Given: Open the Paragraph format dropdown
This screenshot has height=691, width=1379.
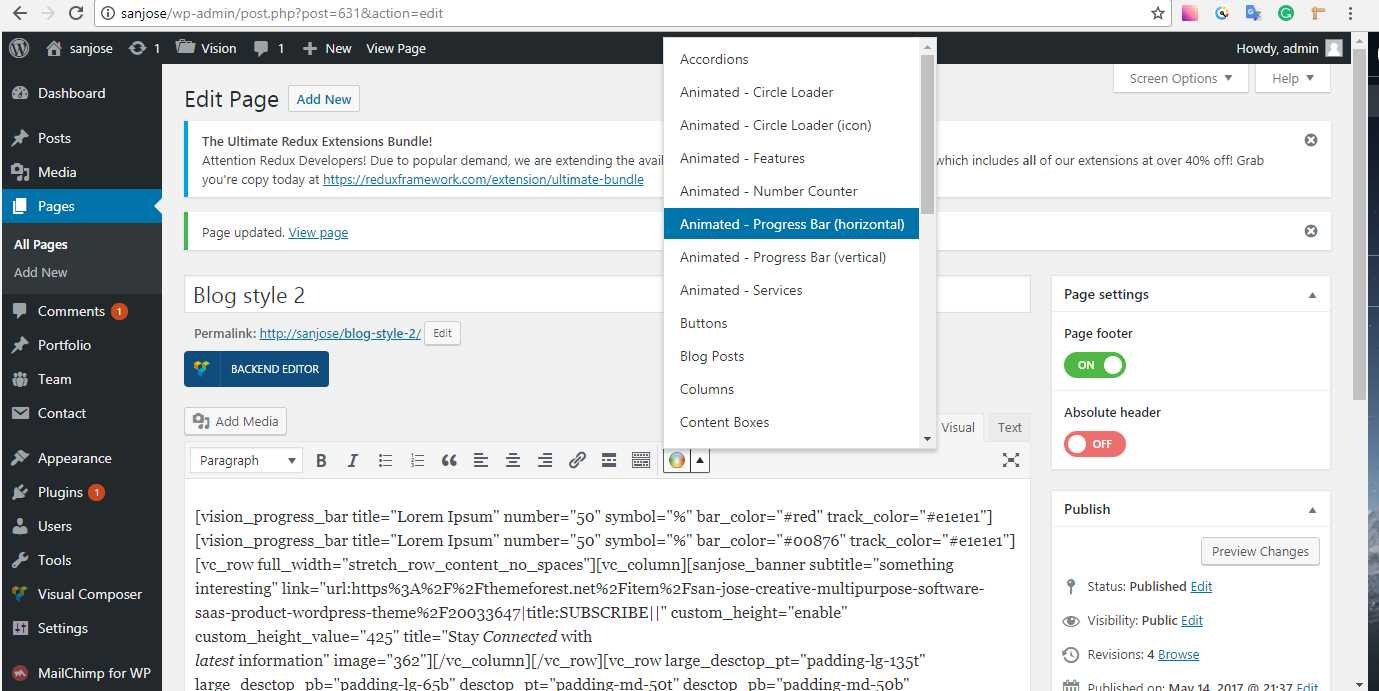Looking at the screenshot, I should (247, 460).
